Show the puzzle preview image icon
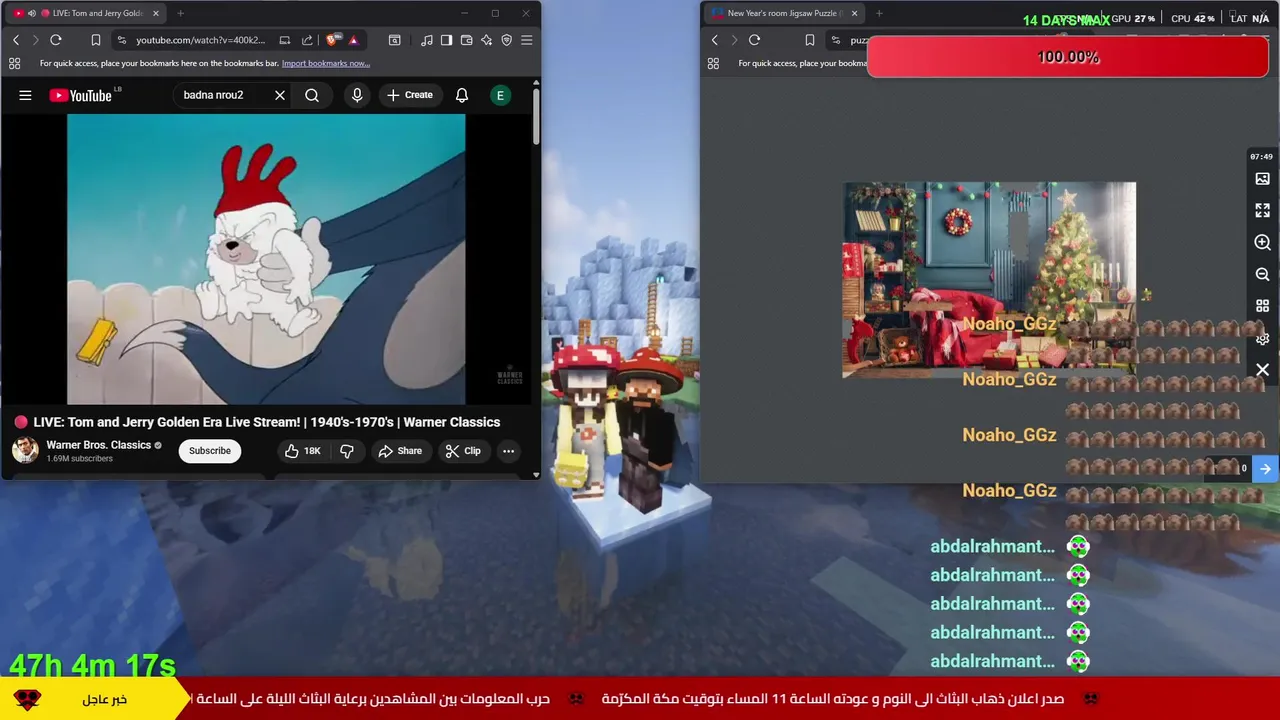This screenshot has height=720, width=1280. click(1262, 179)
